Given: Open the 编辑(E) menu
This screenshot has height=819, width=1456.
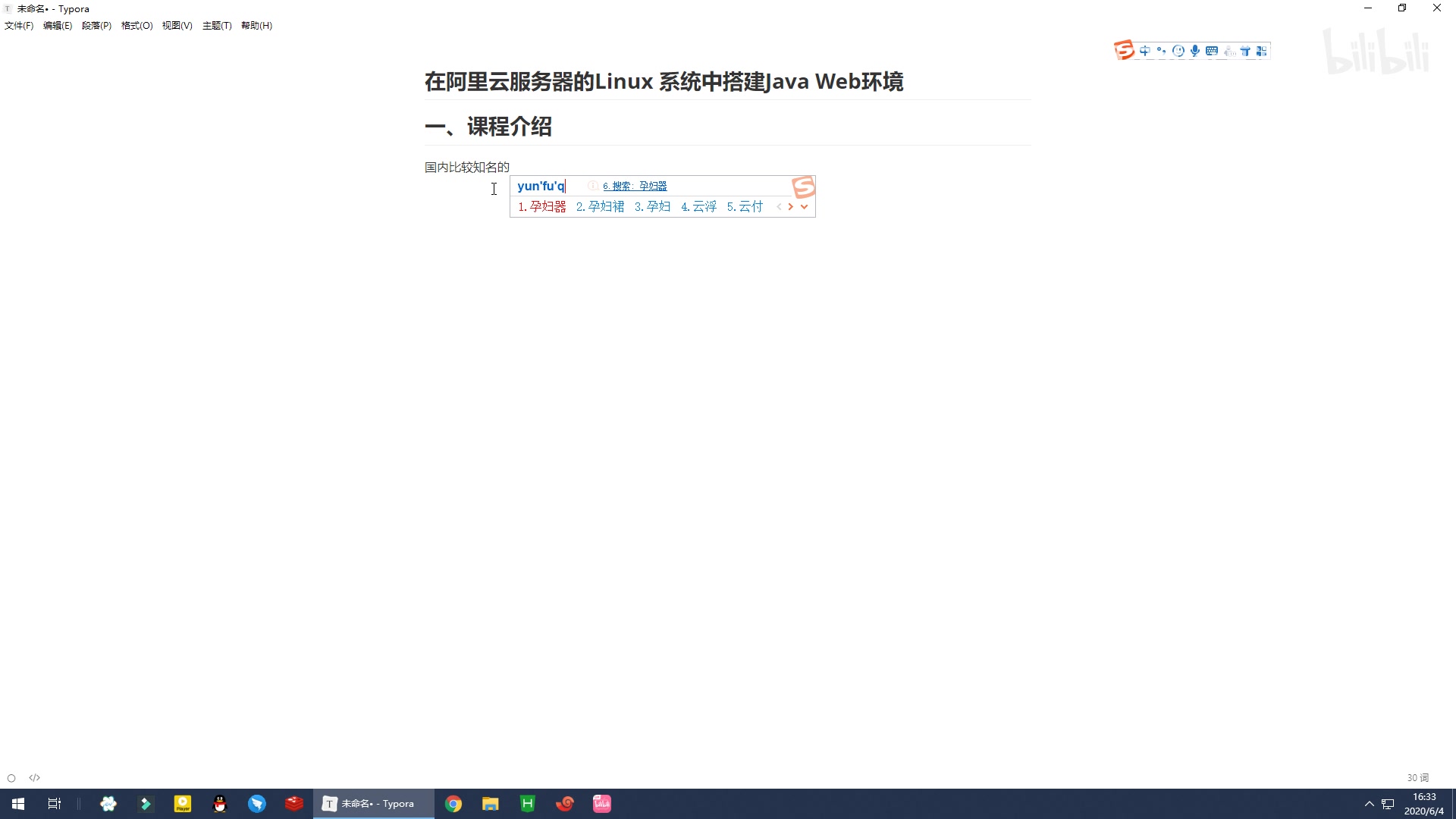Looking at the screenshot, I should [x=58, y=26].
